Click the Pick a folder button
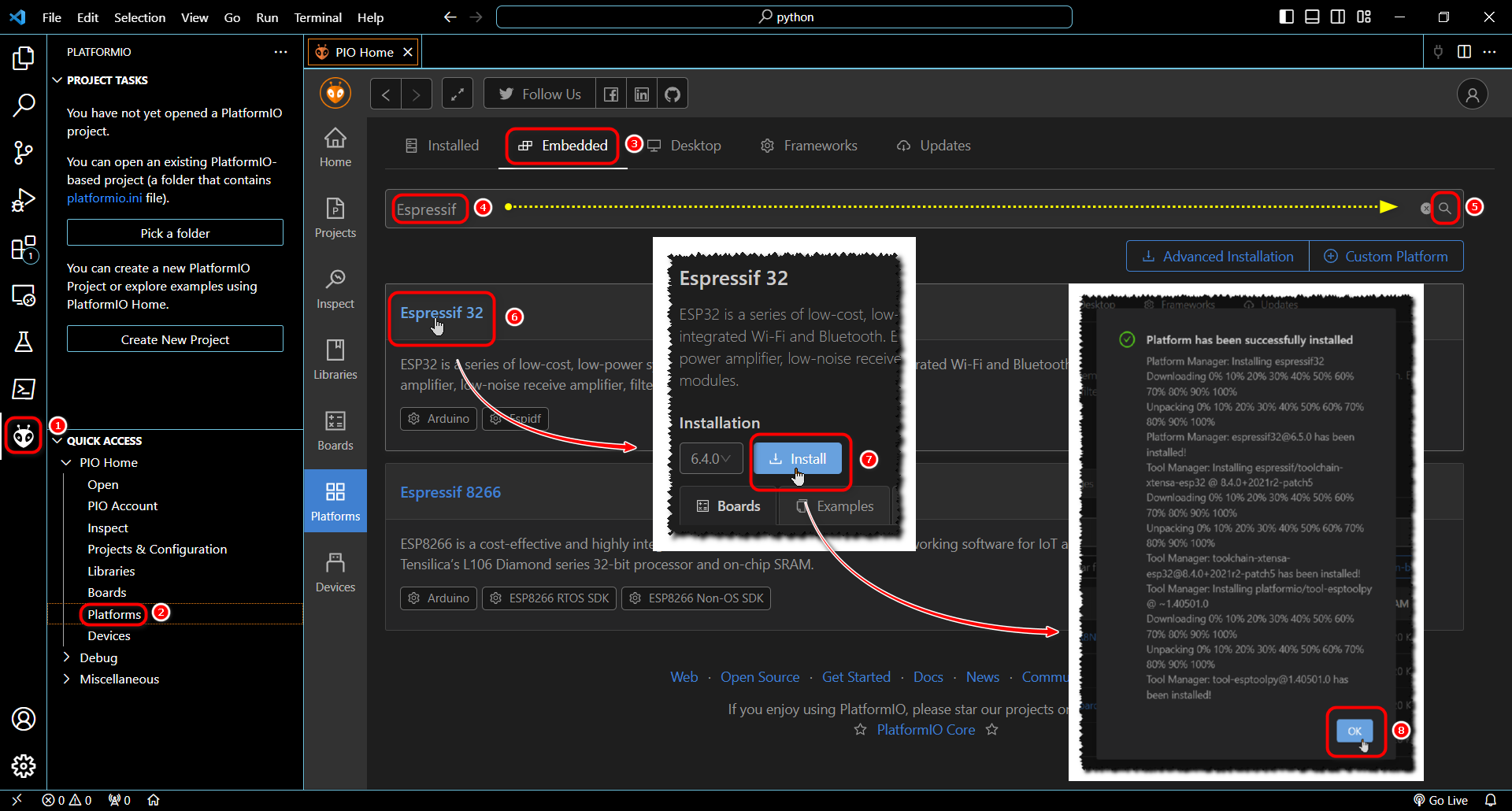Viewport: 1512px width, 811px height. 175,233
